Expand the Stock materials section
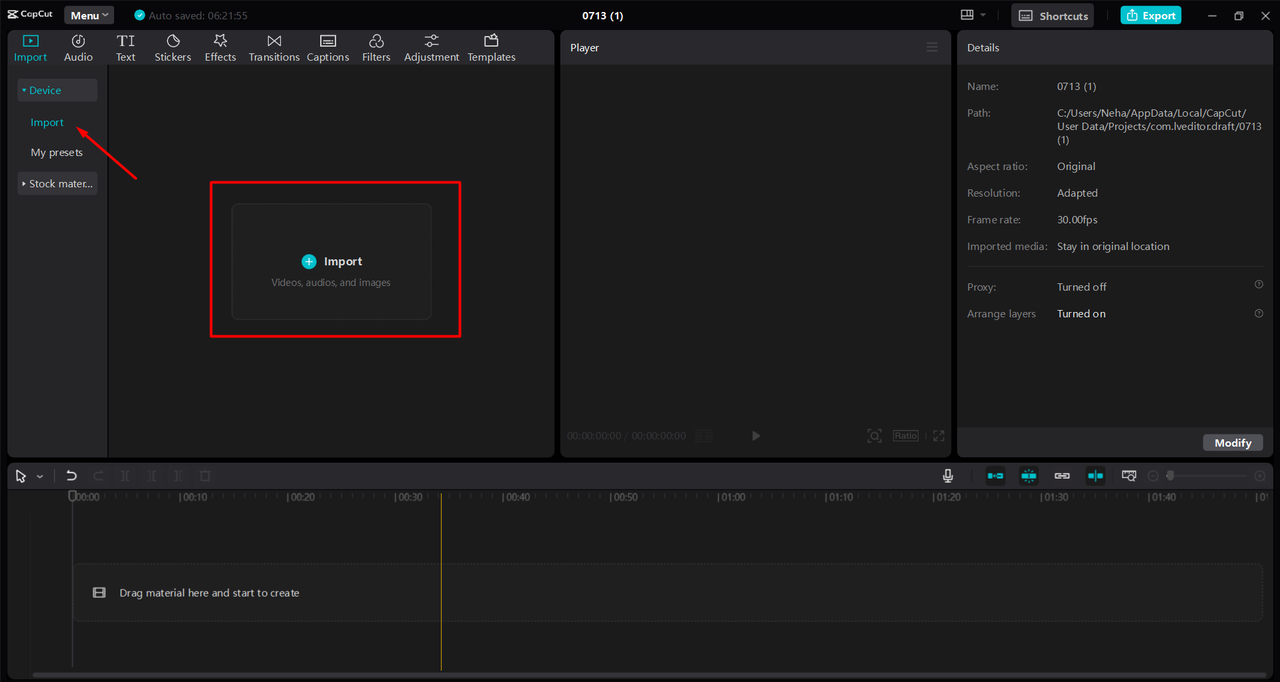1280x682 pixels. click(57, 183)
